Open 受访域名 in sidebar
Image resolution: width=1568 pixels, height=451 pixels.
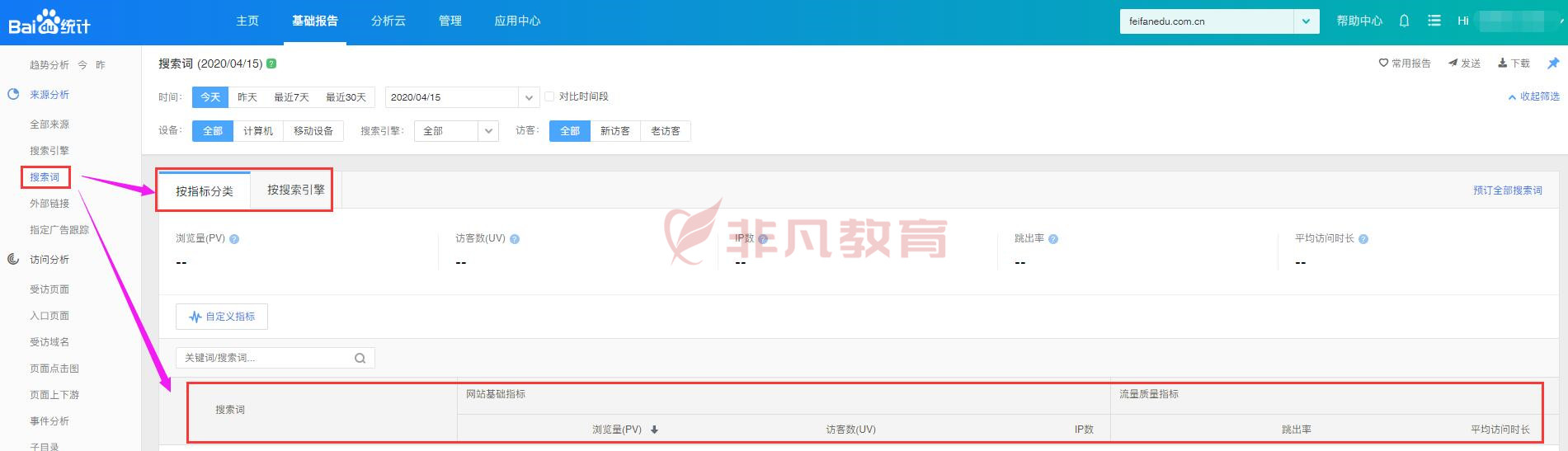click(x=49, y=342)
